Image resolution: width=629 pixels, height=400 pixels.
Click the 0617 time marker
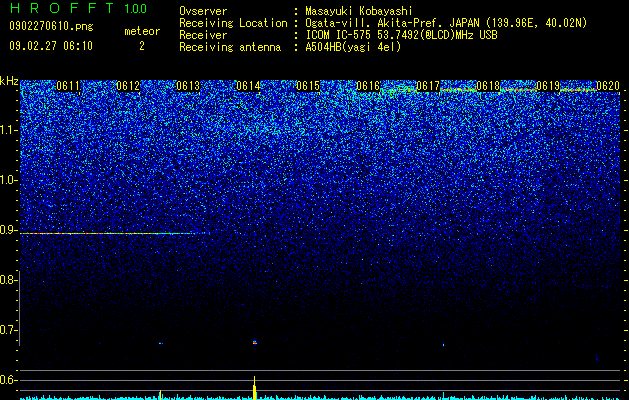[x=428, y=86]
